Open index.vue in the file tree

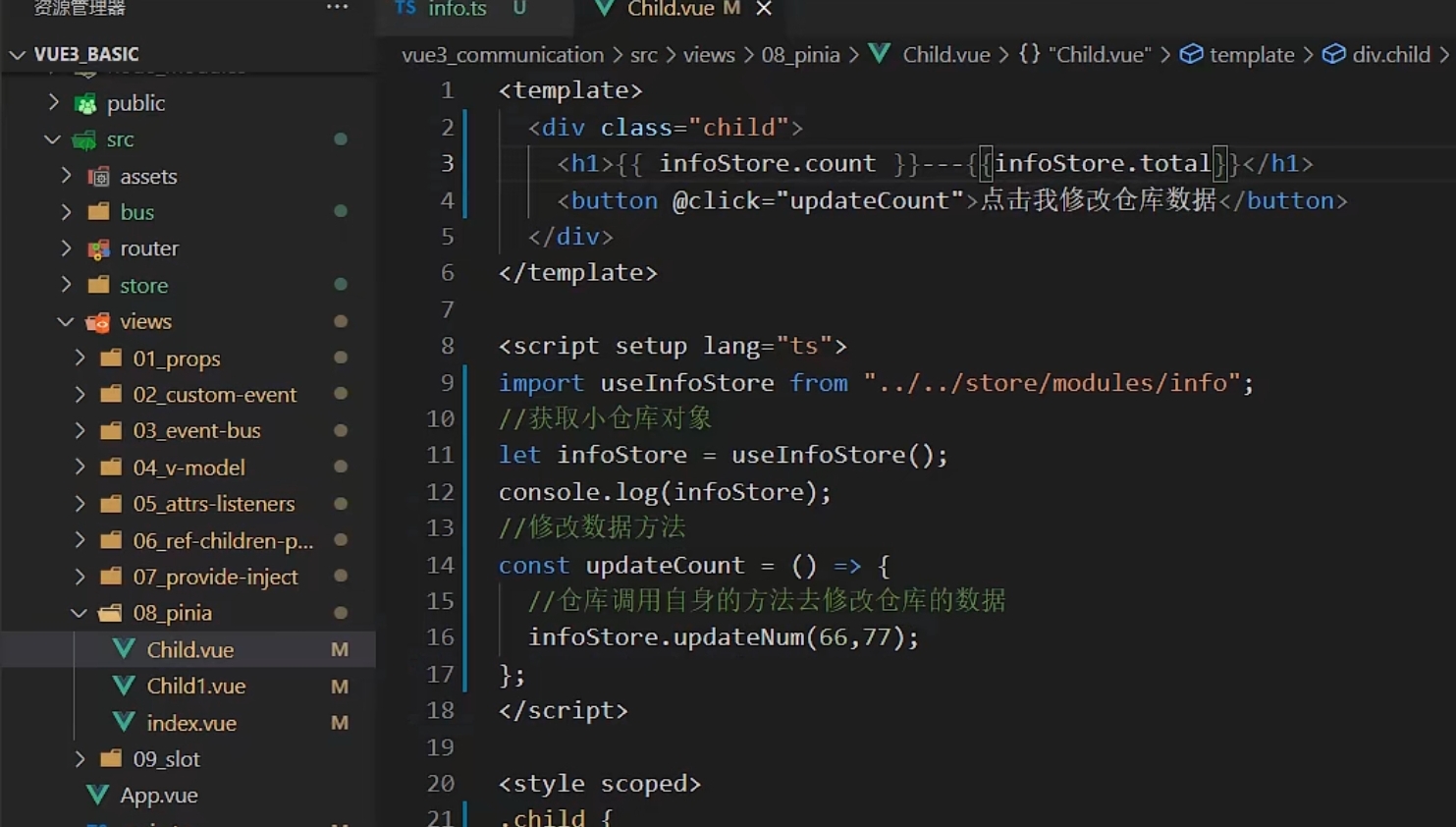(191, 723)
